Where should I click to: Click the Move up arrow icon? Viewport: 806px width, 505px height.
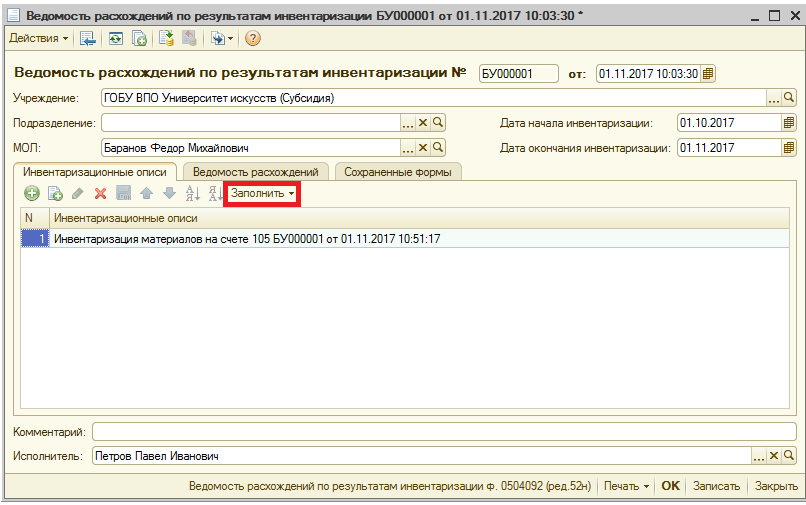pos(147,193)
